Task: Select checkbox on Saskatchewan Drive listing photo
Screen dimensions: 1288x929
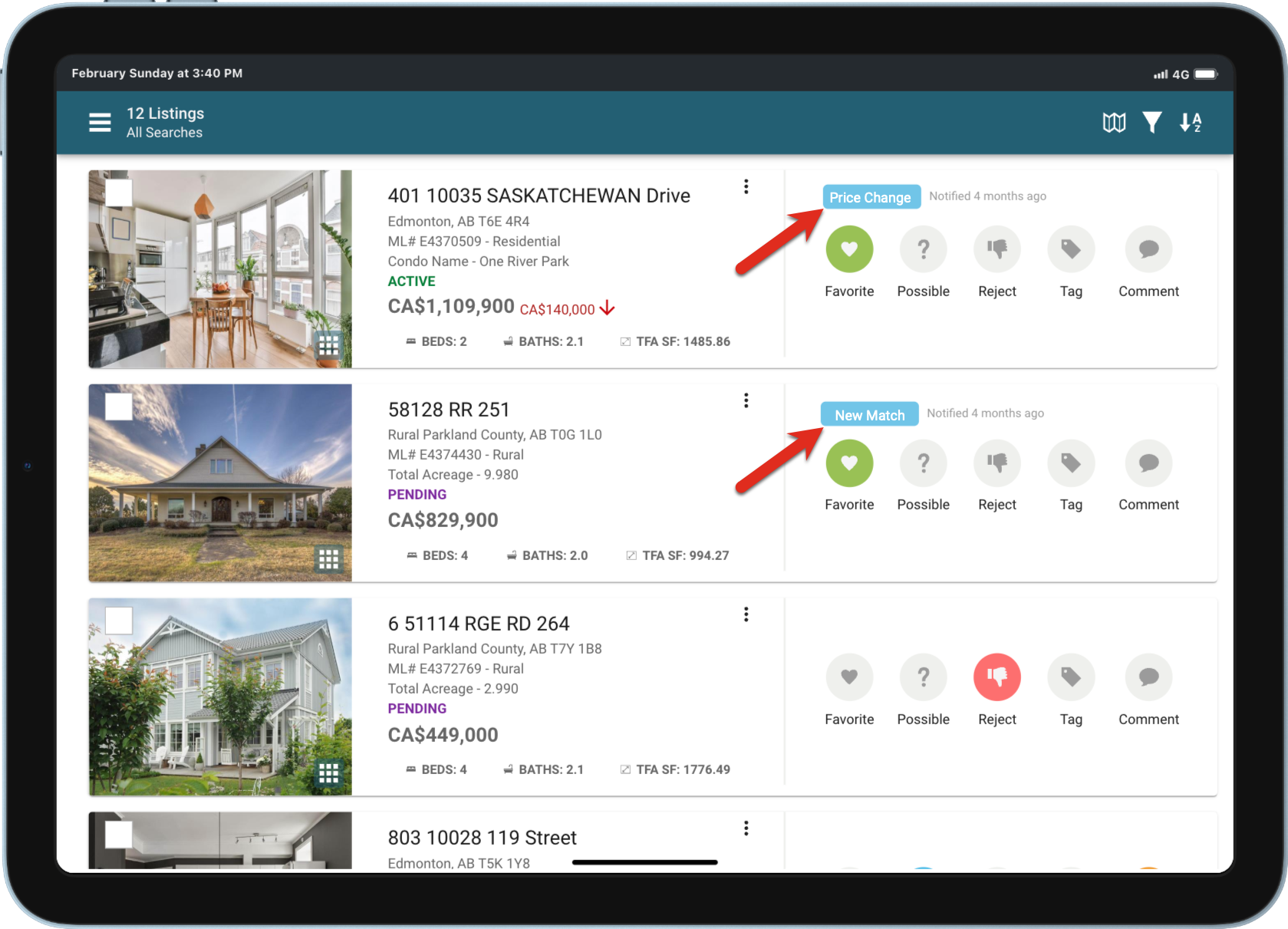Action: (119, 193)
